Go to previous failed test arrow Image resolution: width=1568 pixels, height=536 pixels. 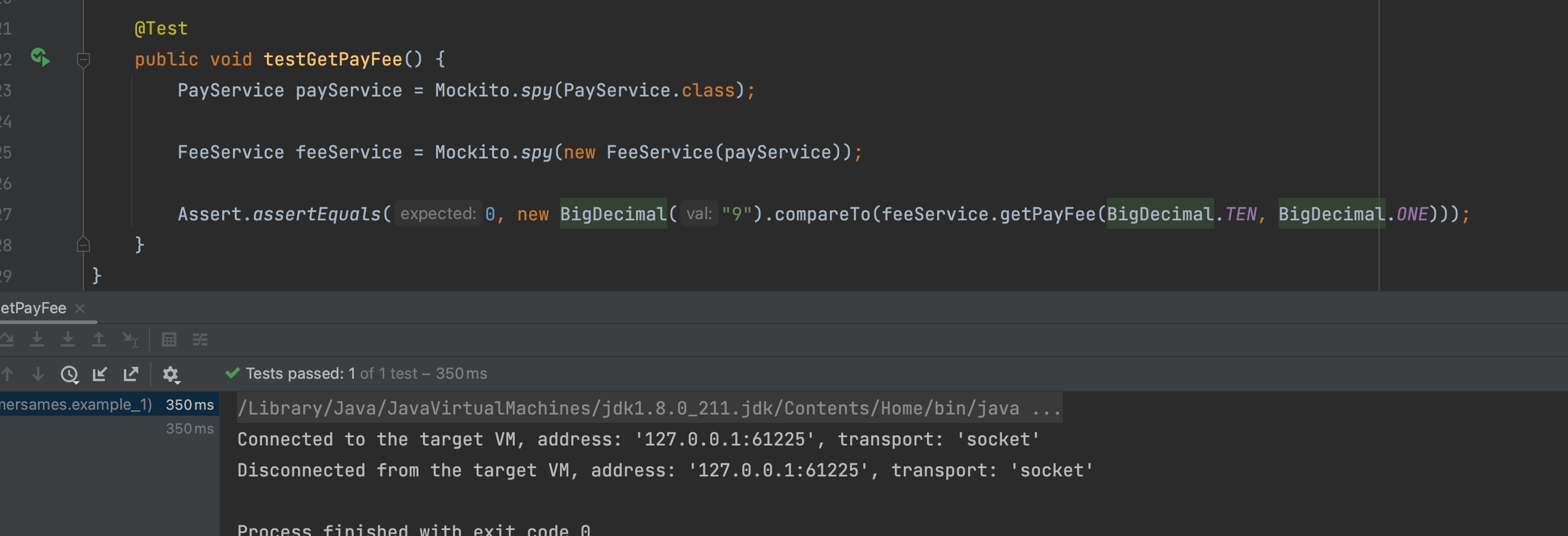(x=7, y=374)
